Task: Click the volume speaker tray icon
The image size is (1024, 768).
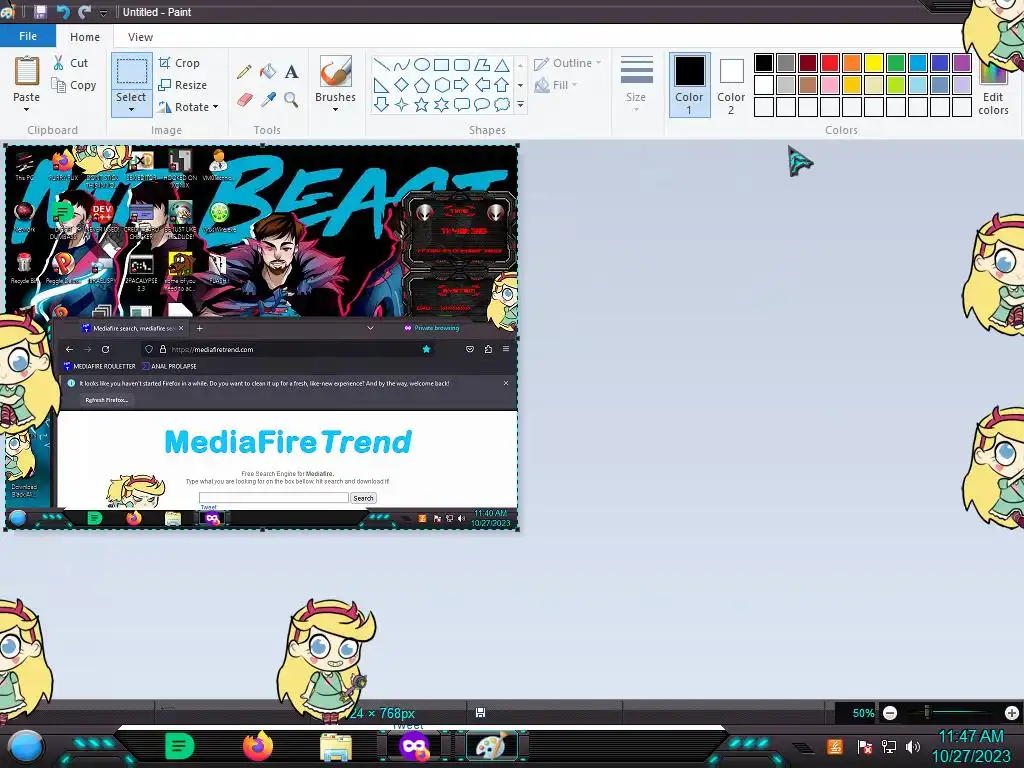Action: click(x=913, y=746)
